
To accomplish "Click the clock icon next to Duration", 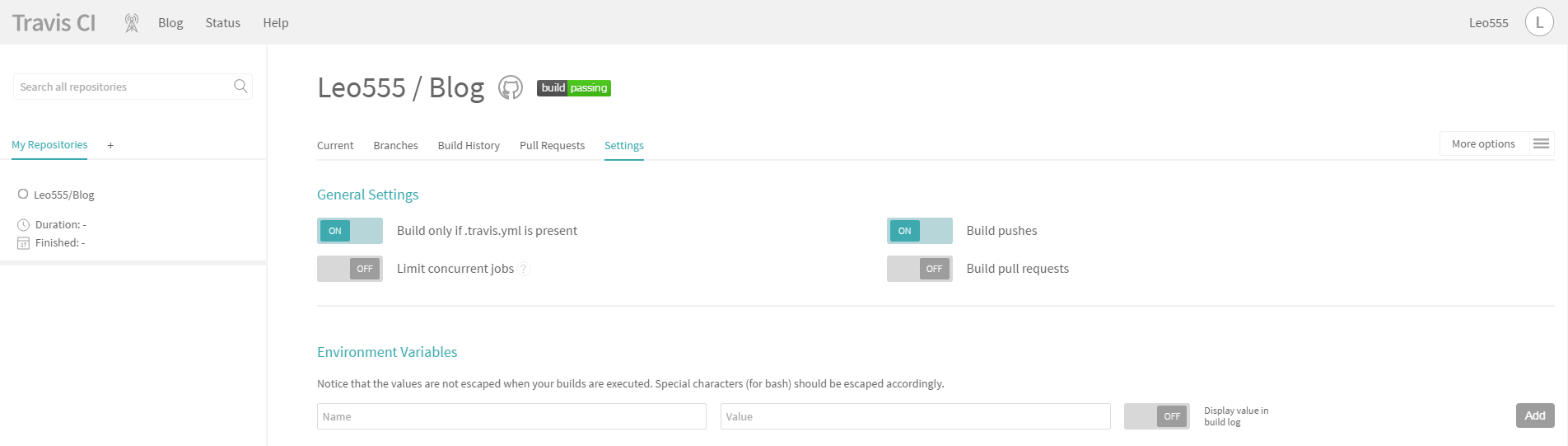I will [23, 224].
